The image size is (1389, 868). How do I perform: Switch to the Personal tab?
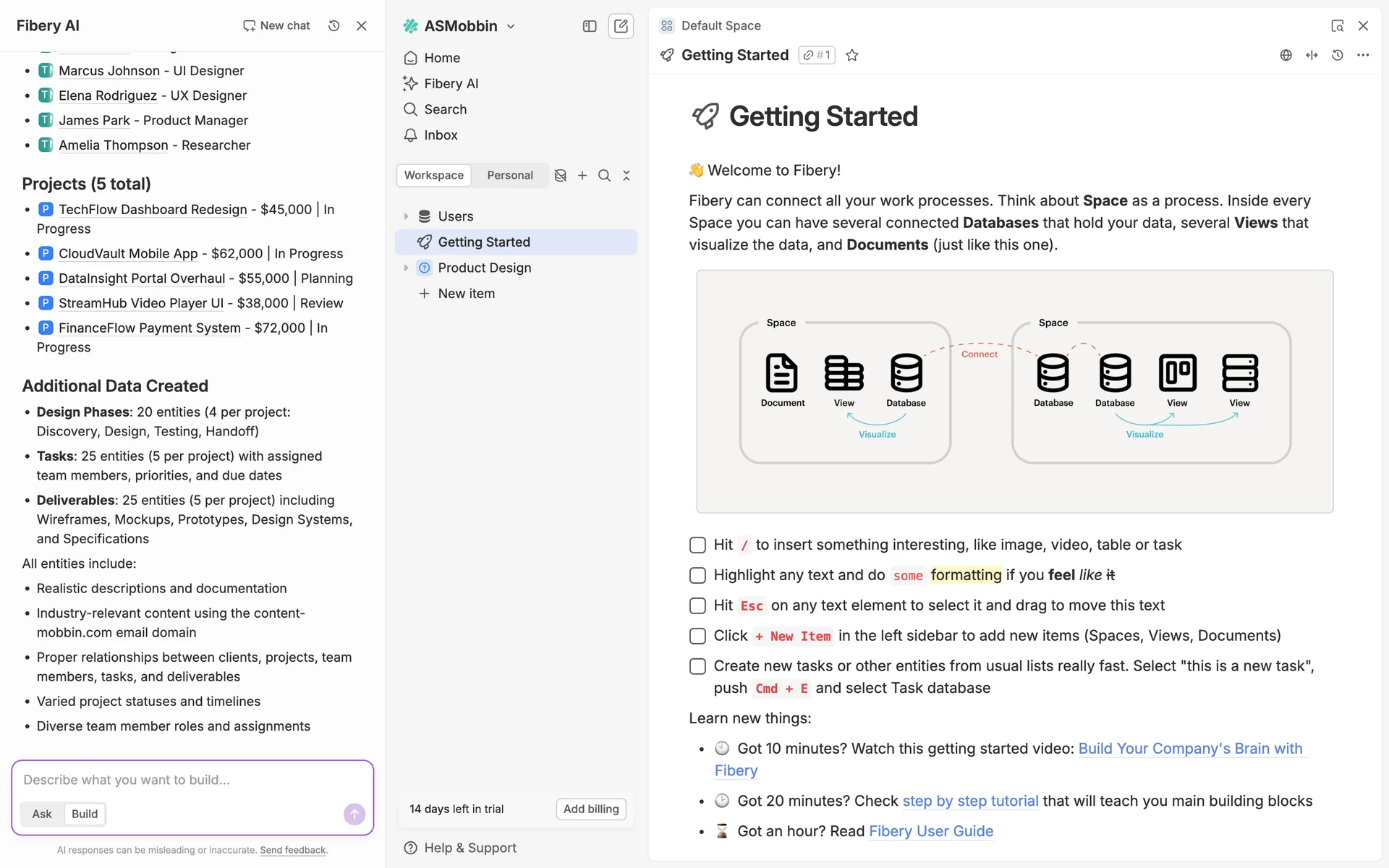[509, 176]
